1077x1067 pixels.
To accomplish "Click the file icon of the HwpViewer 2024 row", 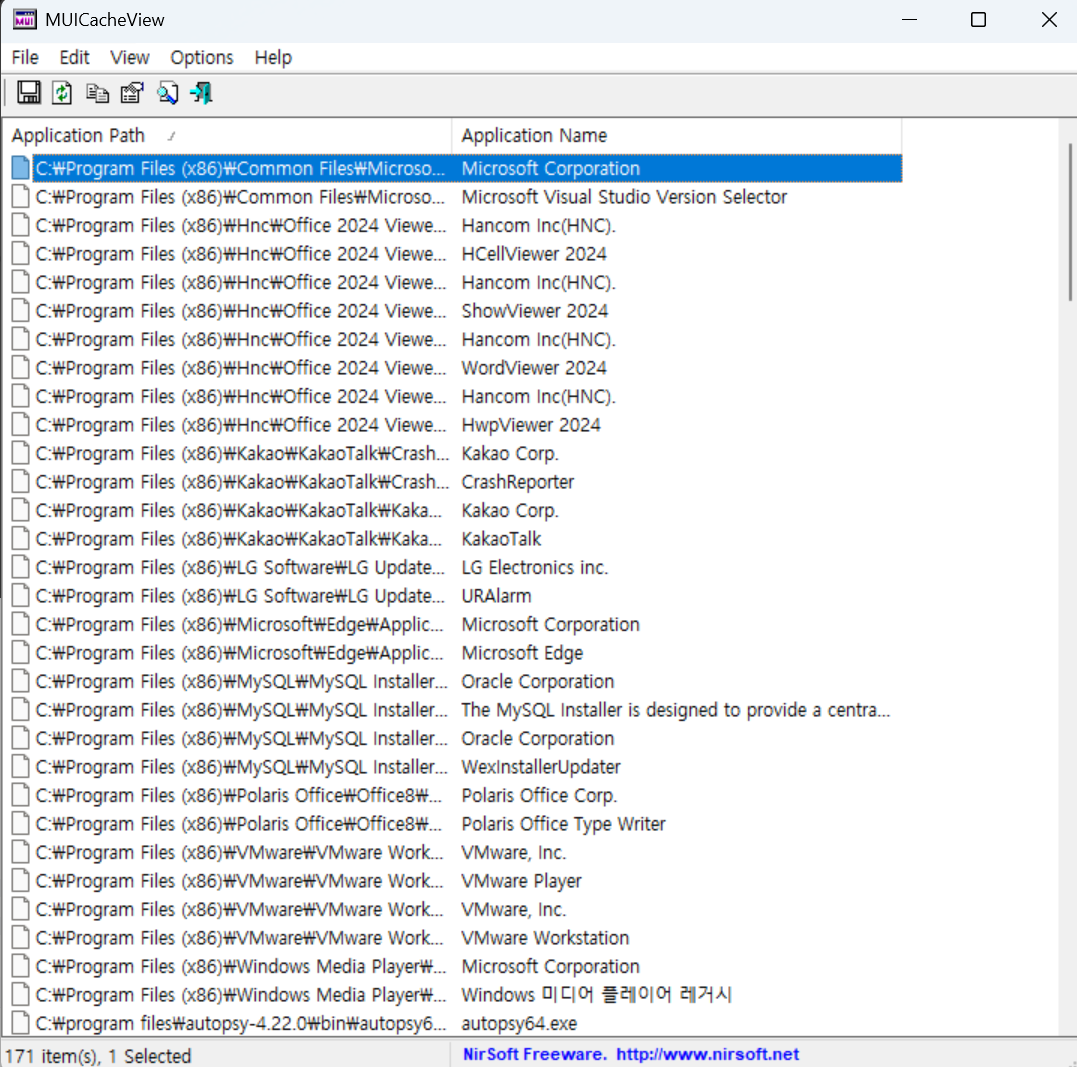I will (21, 425).
